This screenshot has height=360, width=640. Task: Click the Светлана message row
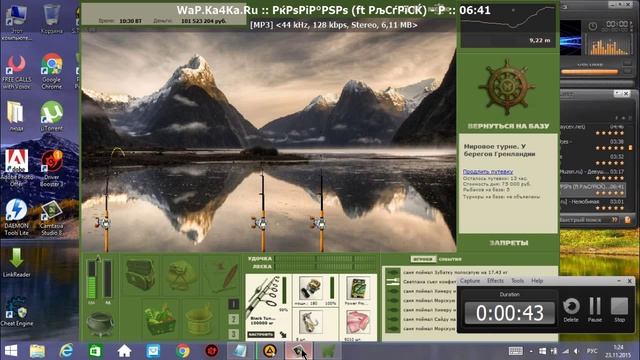click(x=429, y=282)
